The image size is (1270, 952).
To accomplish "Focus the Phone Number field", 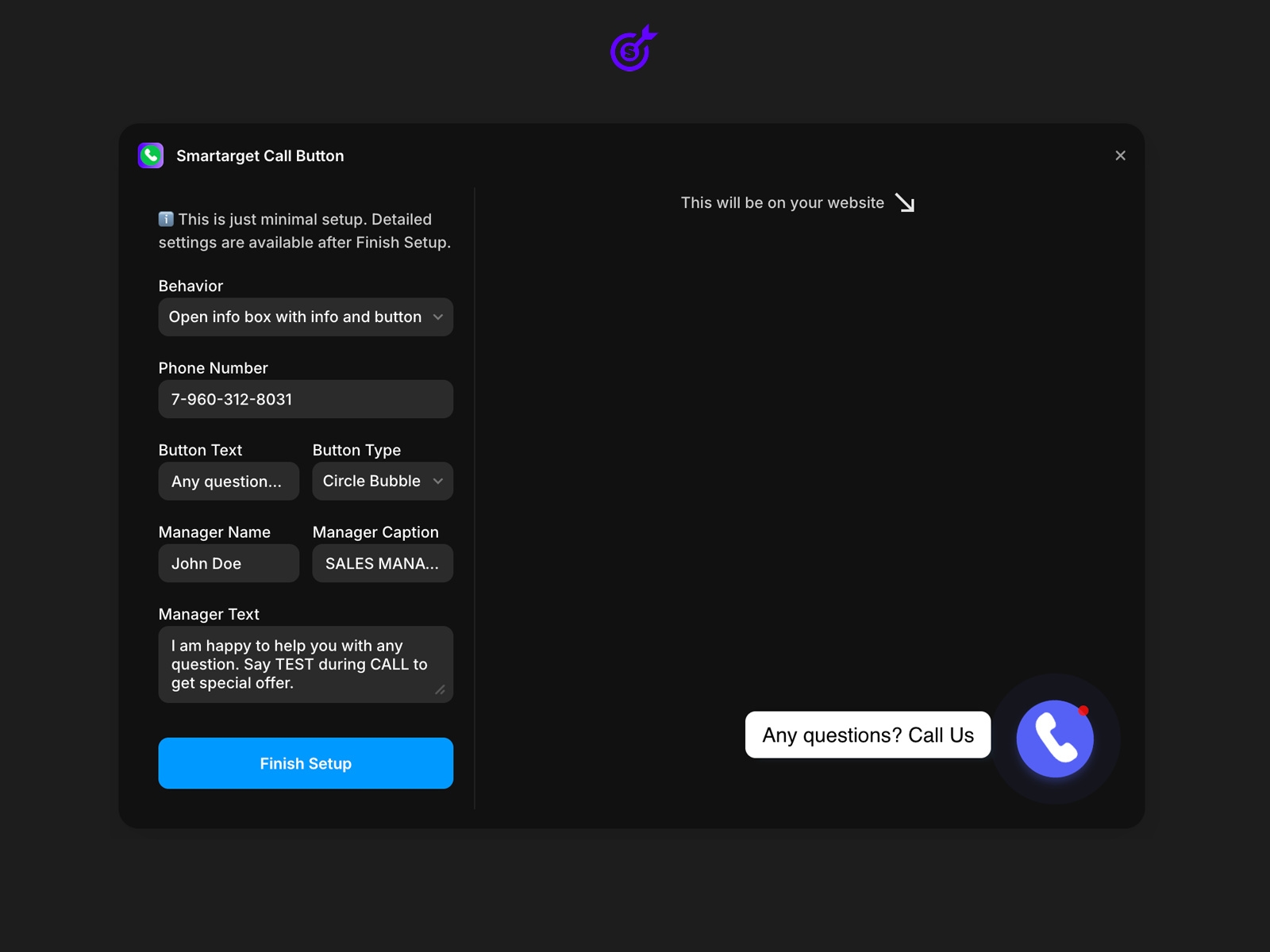I will click(306, 399).
